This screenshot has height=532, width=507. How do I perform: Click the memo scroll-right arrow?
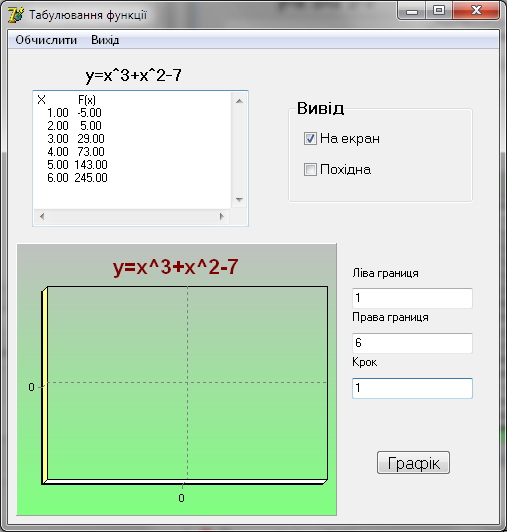pyautogui.click(x=222, y=216)
